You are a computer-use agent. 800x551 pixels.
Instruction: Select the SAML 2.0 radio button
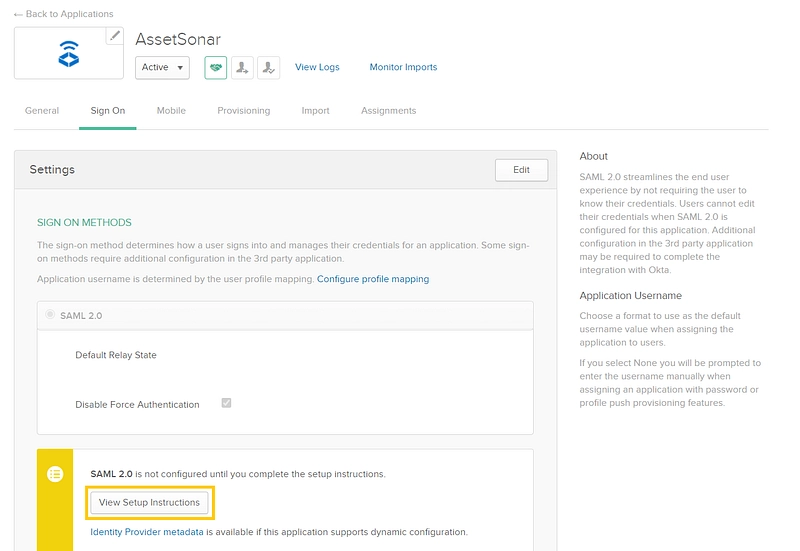(50, 314)
